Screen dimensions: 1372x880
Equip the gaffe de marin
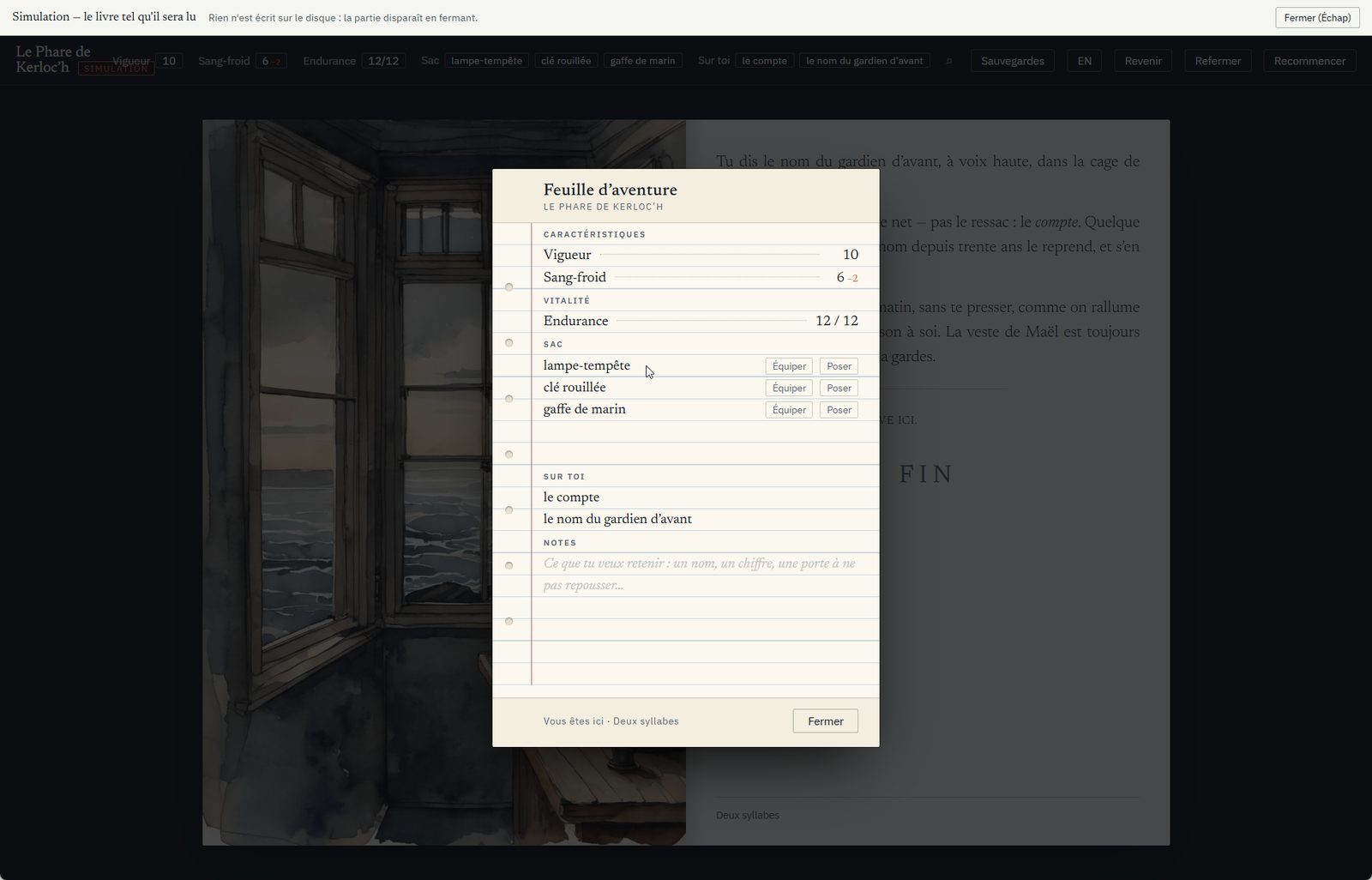click(x=789, y=410)
